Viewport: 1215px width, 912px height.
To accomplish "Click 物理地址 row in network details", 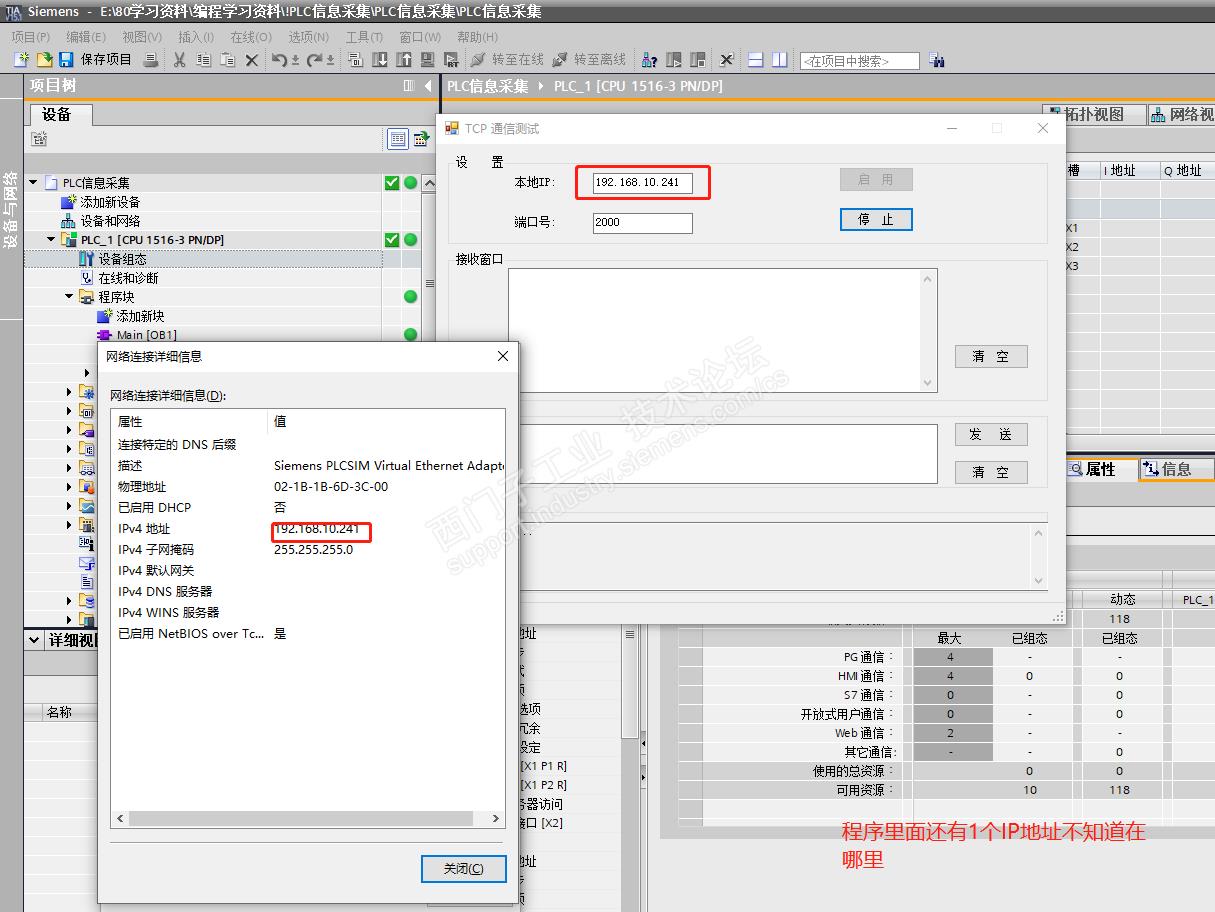I will coord(308,487).
